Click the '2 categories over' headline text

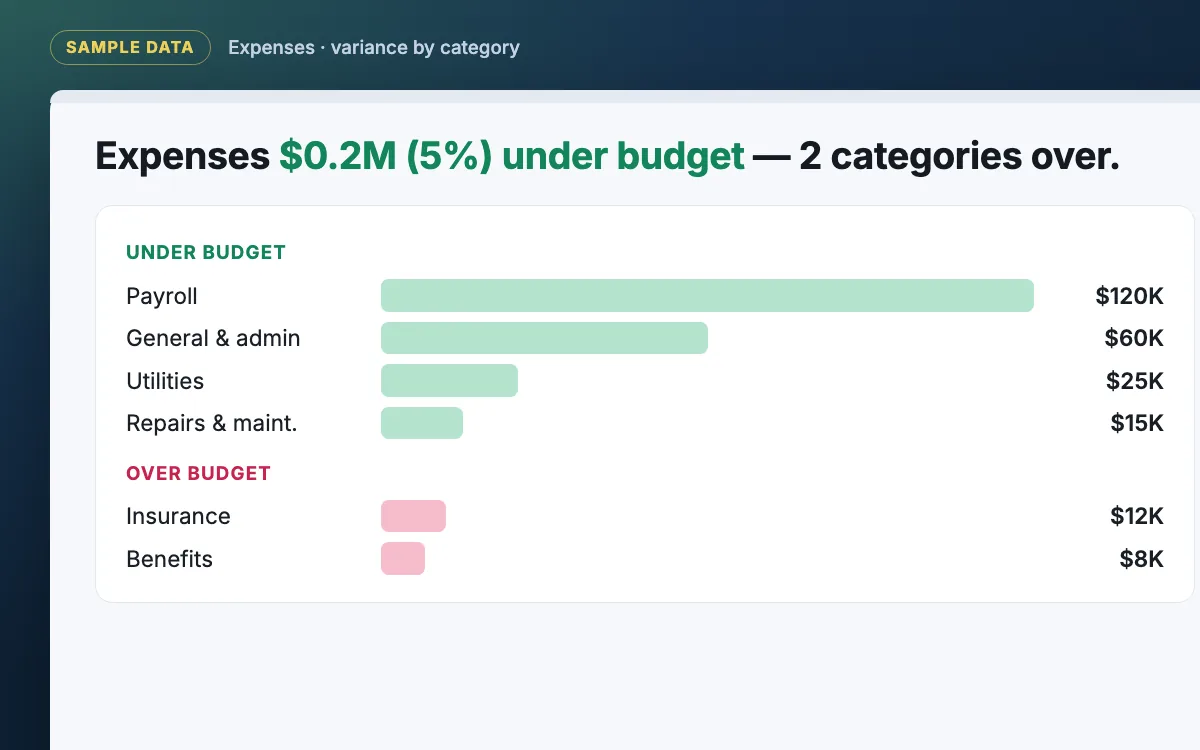coord(954,157)
